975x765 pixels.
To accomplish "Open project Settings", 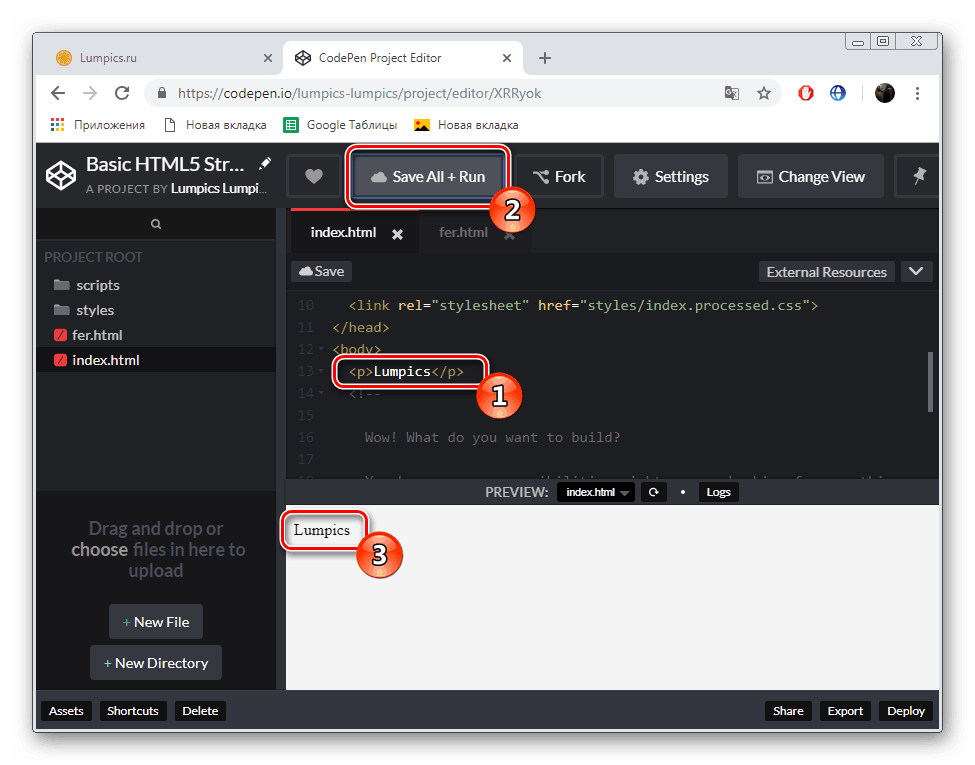I will pos(670,176).
